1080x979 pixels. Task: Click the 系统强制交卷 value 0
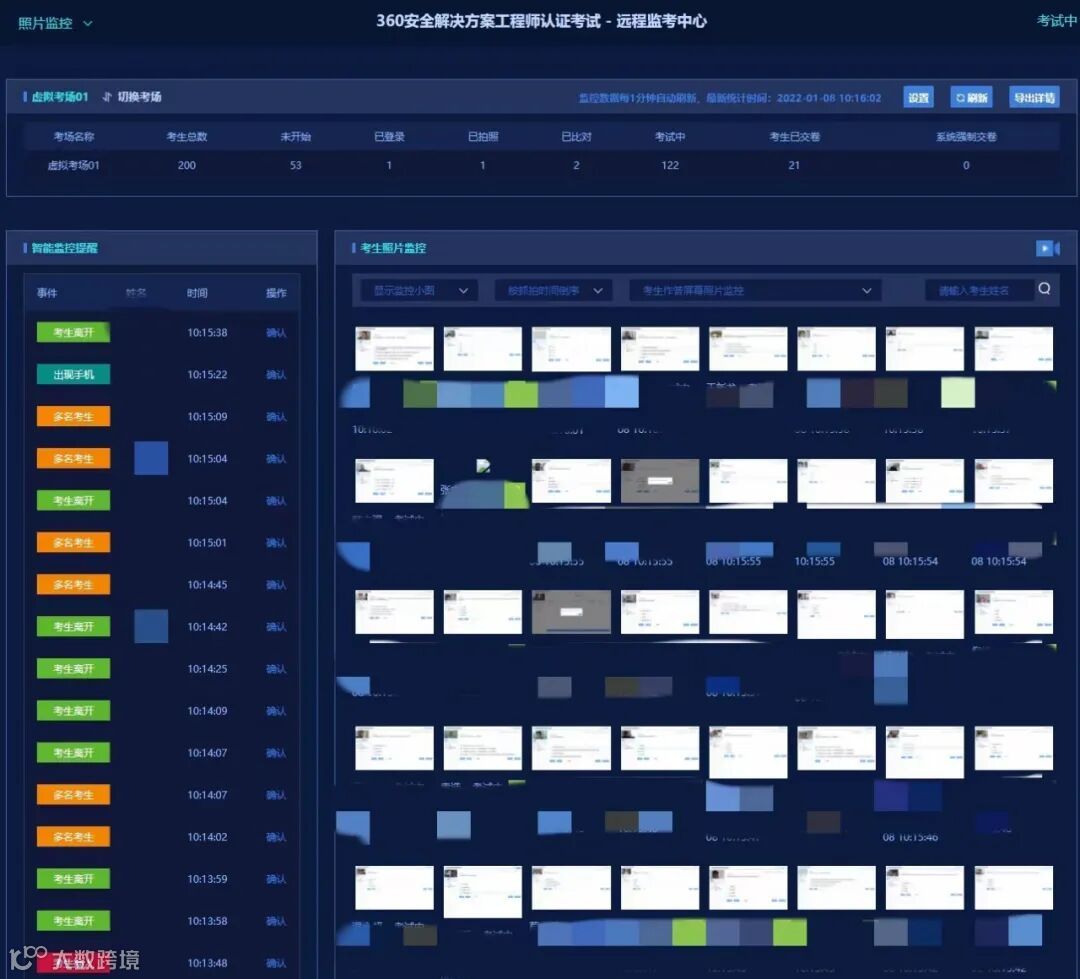click(x=966, y=165)
